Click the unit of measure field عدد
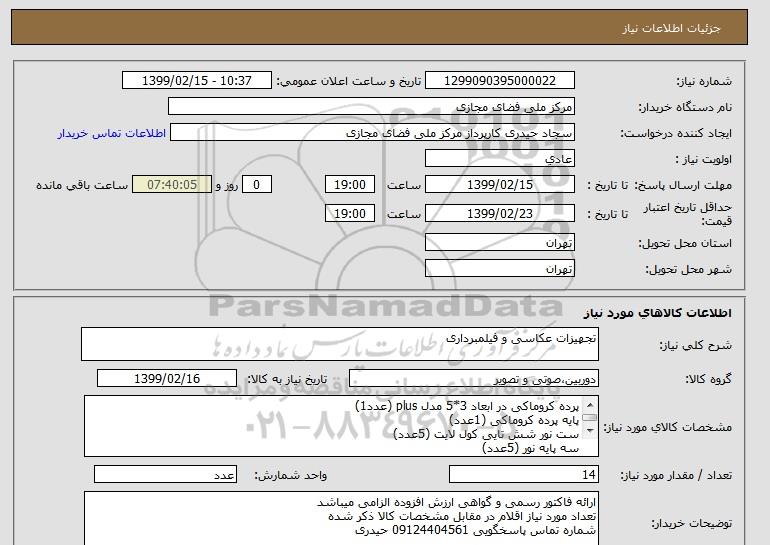Image resolution: width=770 pixels, height=545 pixels. [165, 475]
